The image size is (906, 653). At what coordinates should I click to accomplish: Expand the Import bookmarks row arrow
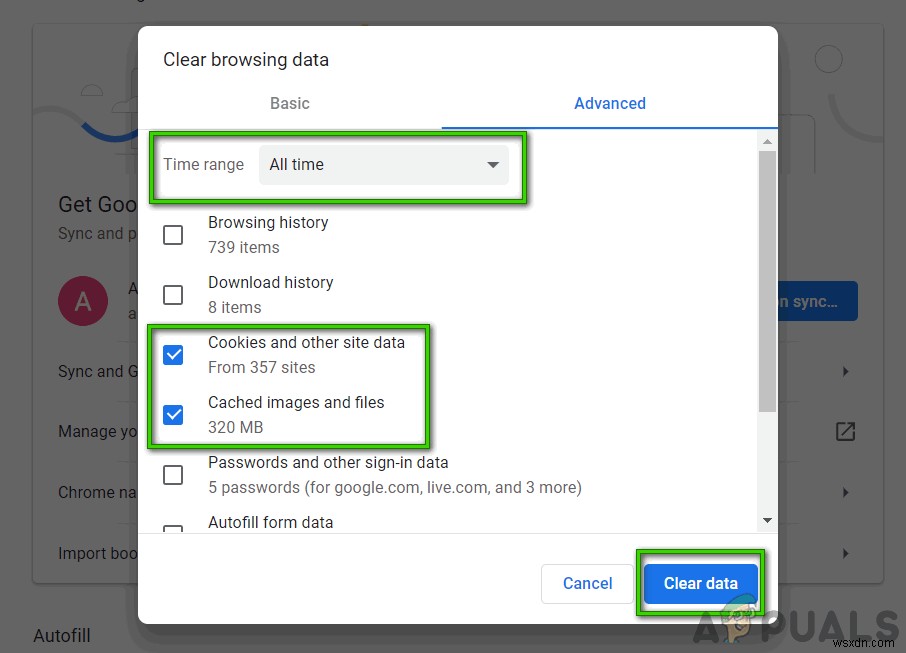point(845,553)
